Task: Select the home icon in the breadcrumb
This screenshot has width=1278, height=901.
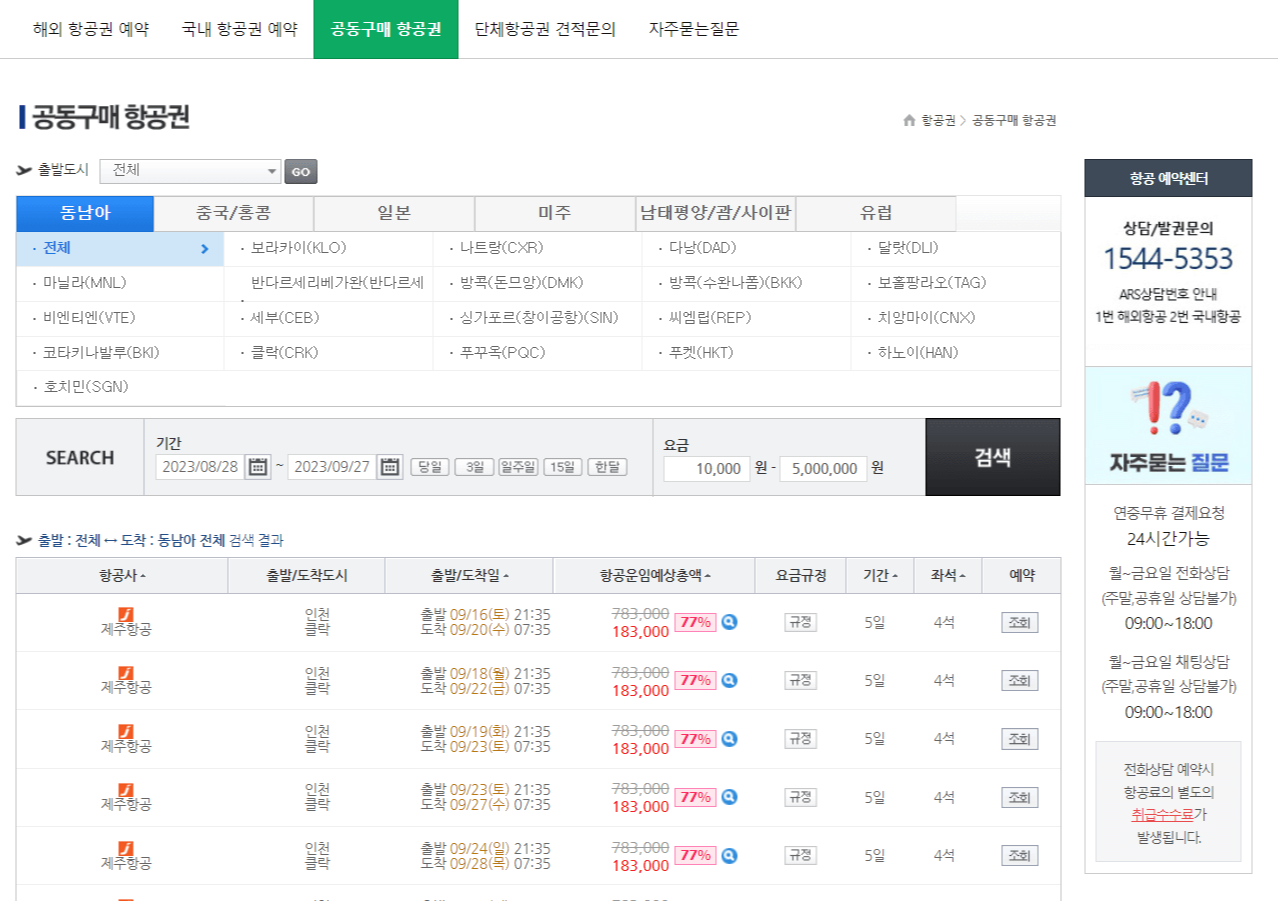Action: click(909, 121)
